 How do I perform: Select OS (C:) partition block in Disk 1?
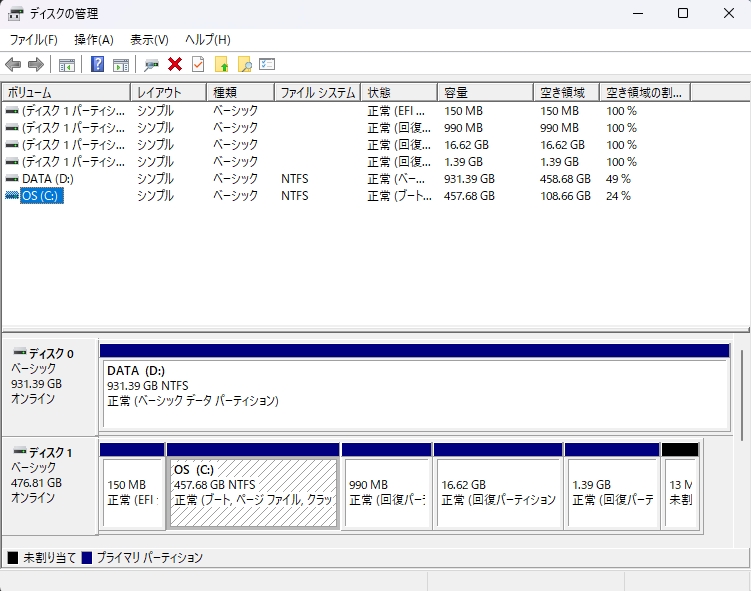pyautogui.click(x=253, y=492)
